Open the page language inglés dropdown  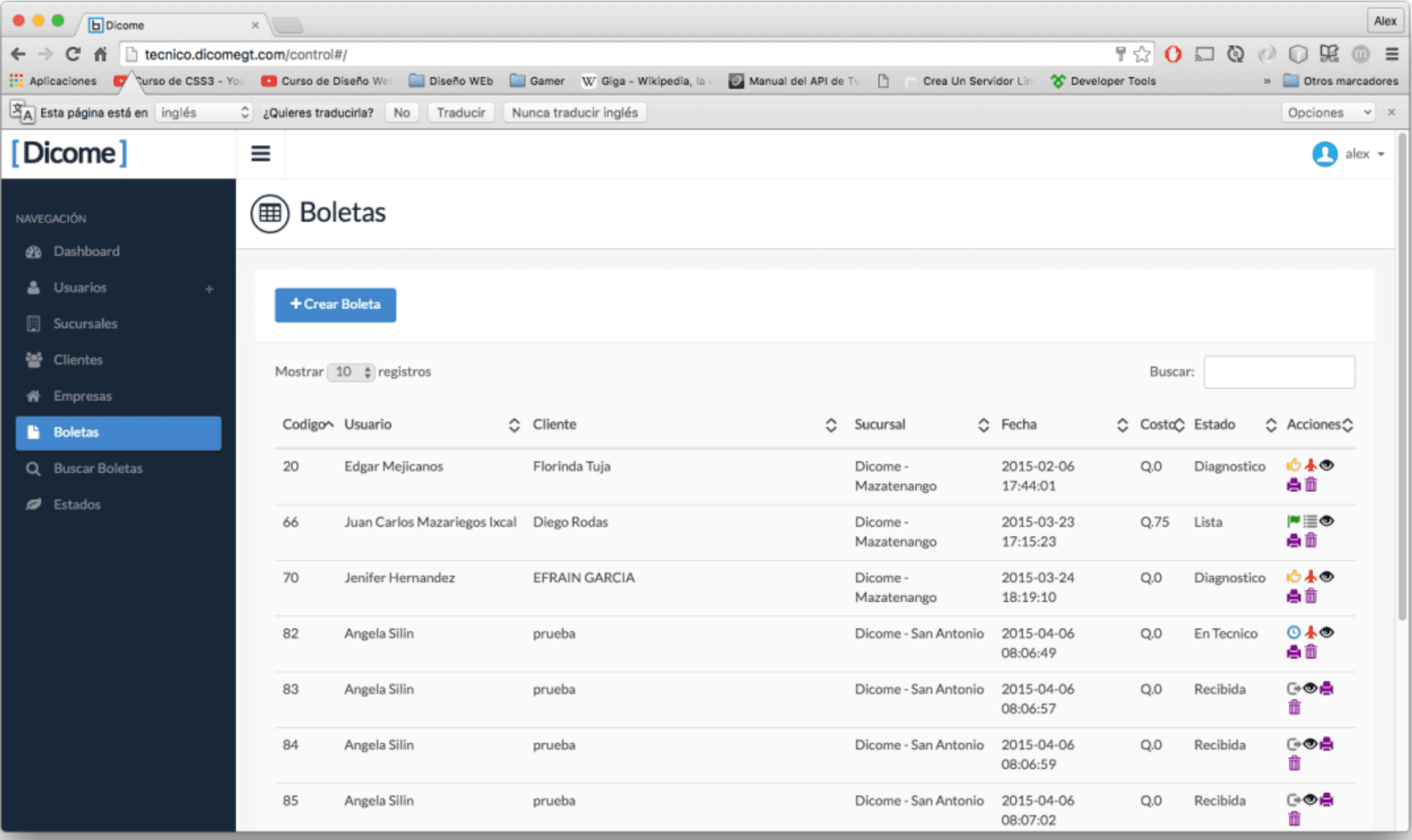tap(203, 112)
